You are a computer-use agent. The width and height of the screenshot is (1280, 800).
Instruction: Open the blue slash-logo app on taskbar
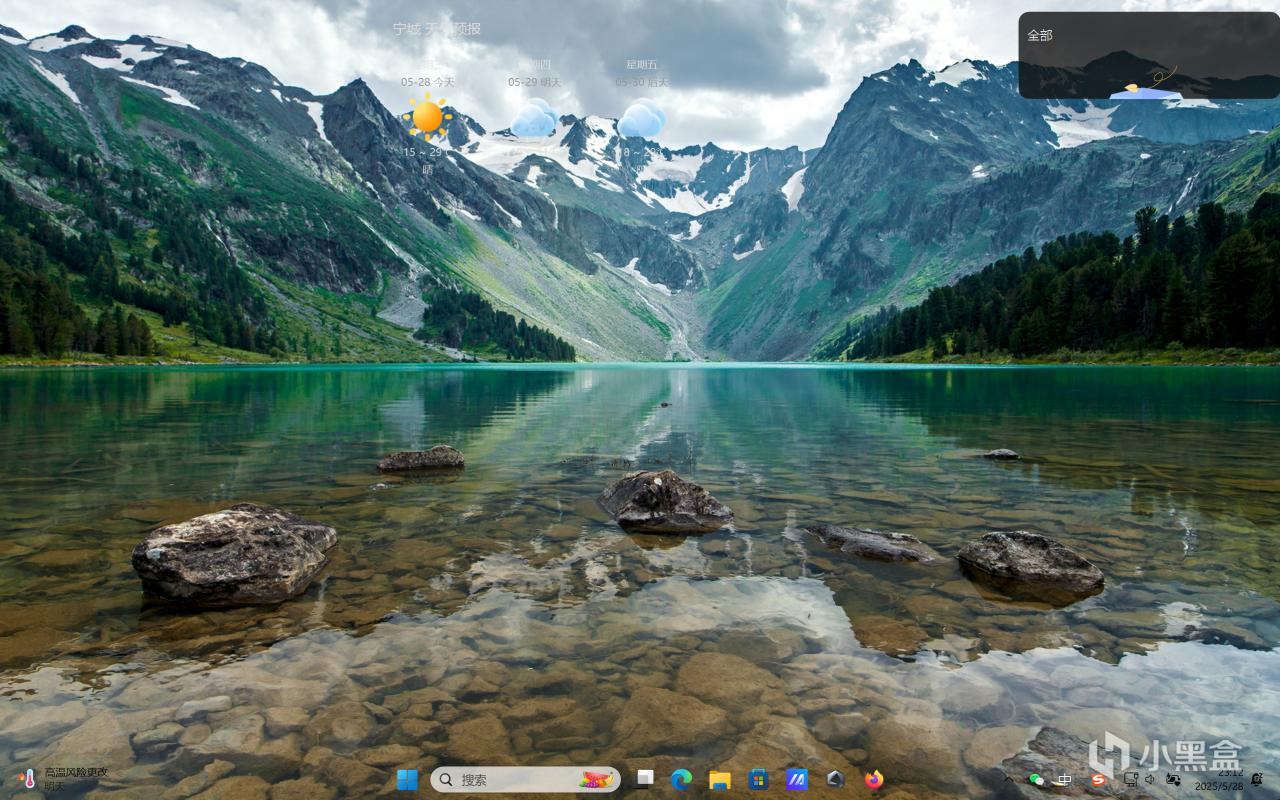coord(797,780)
